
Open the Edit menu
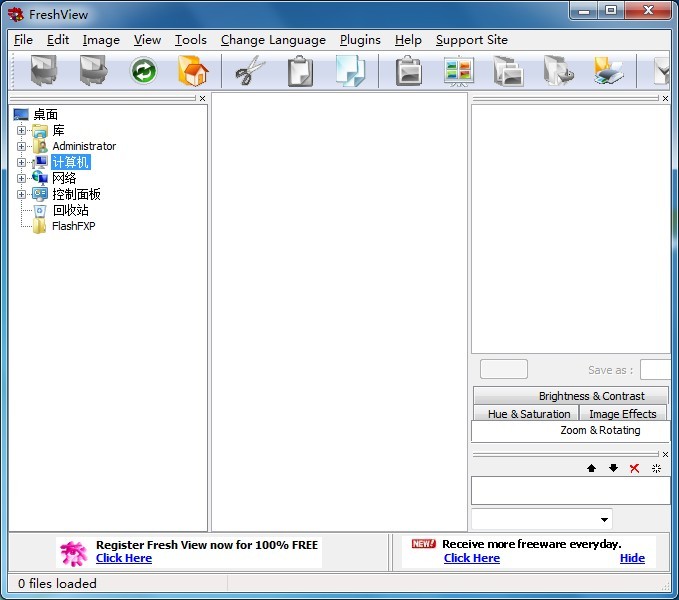click(58, 40)
